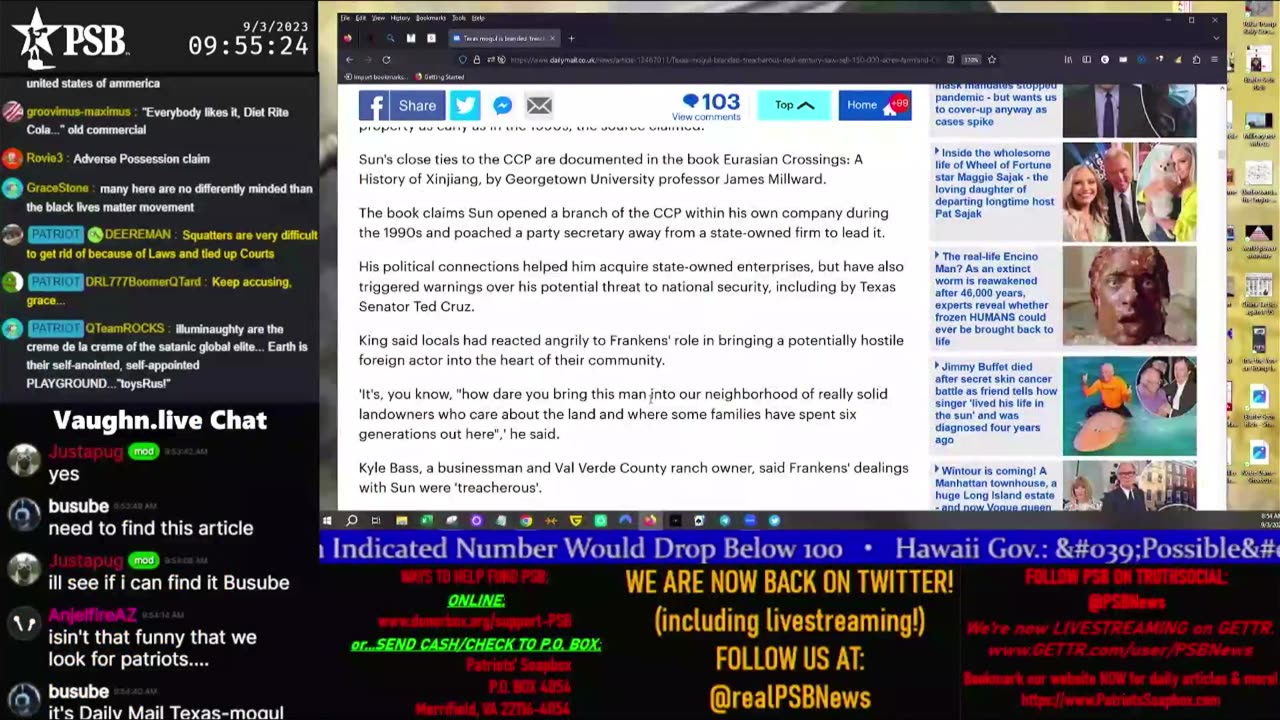Click the Facebook Share button

pos(402,105)
